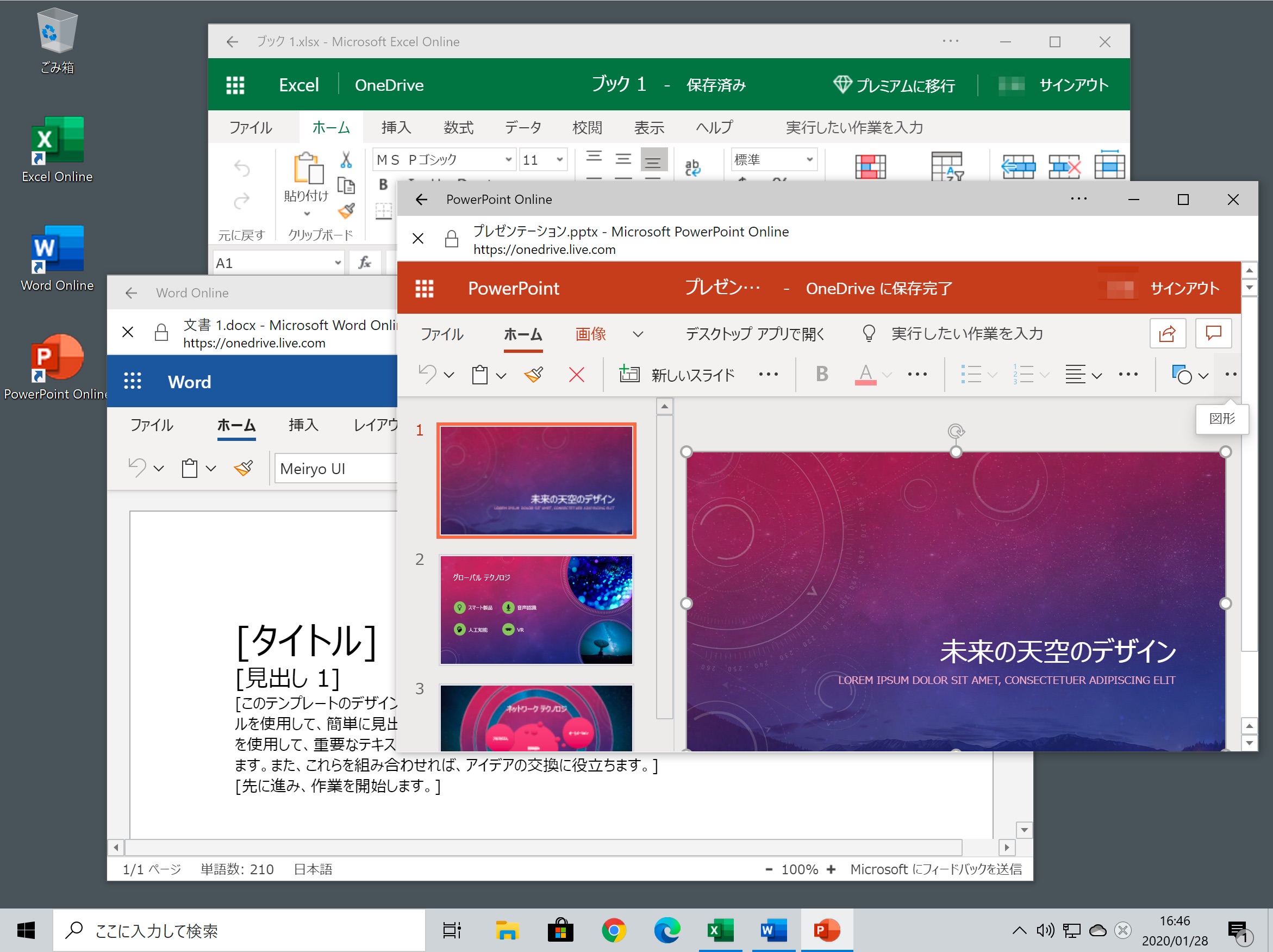
Task: Click the Excel cut scissors icon
Action: tap(346, 159)
